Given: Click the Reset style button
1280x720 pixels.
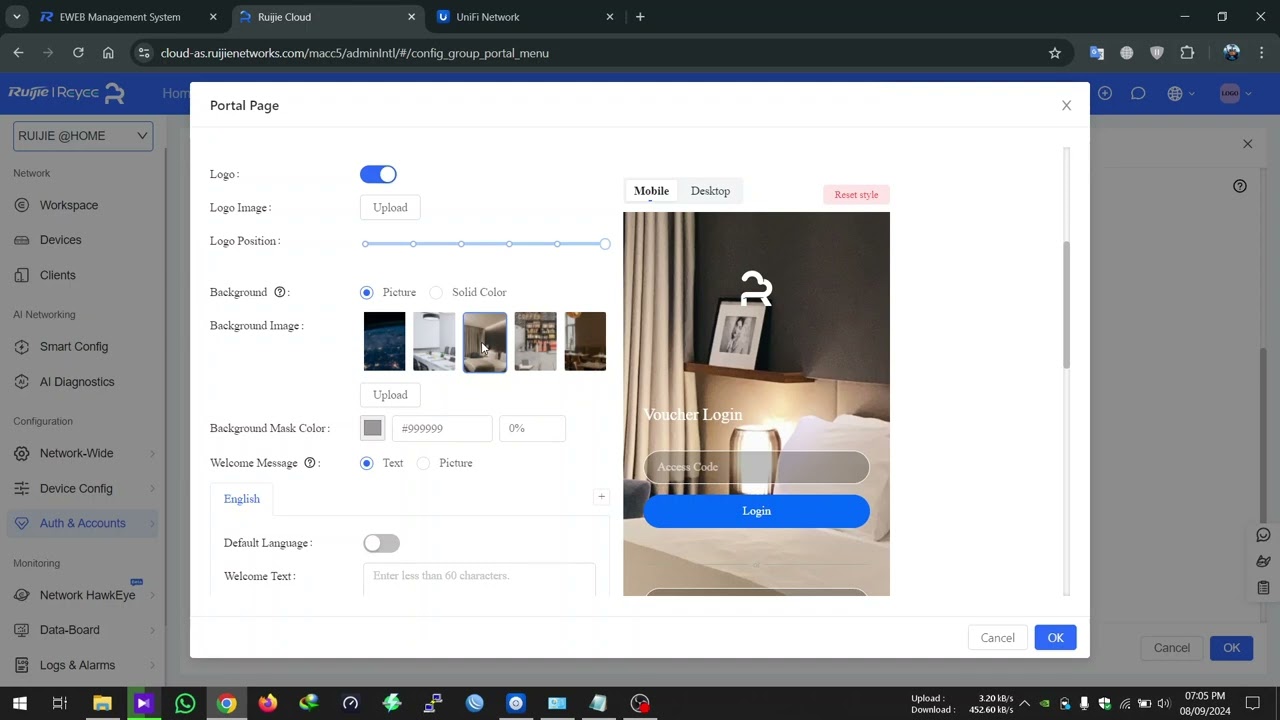Looking at the screenshot, I should [856, 195].
